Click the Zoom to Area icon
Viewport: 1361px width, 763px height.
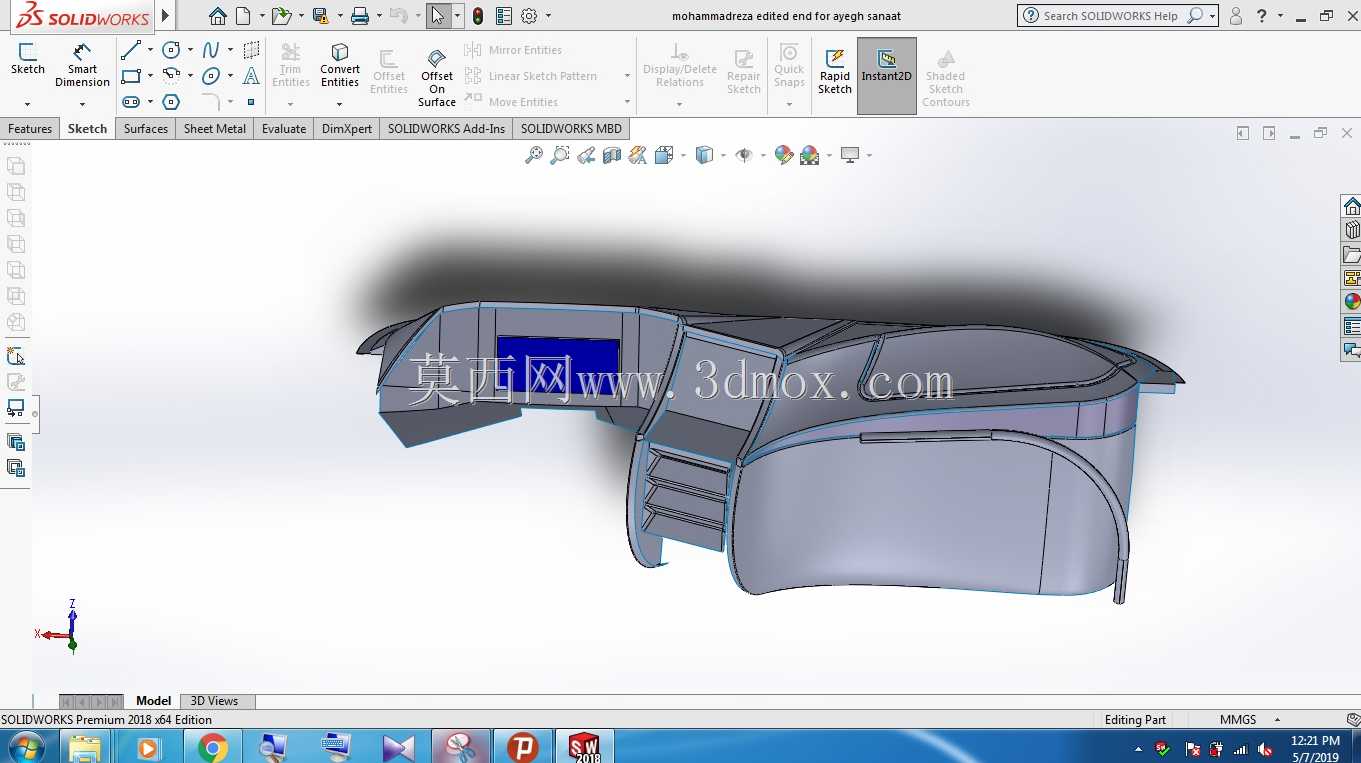(x=560, y=155)
